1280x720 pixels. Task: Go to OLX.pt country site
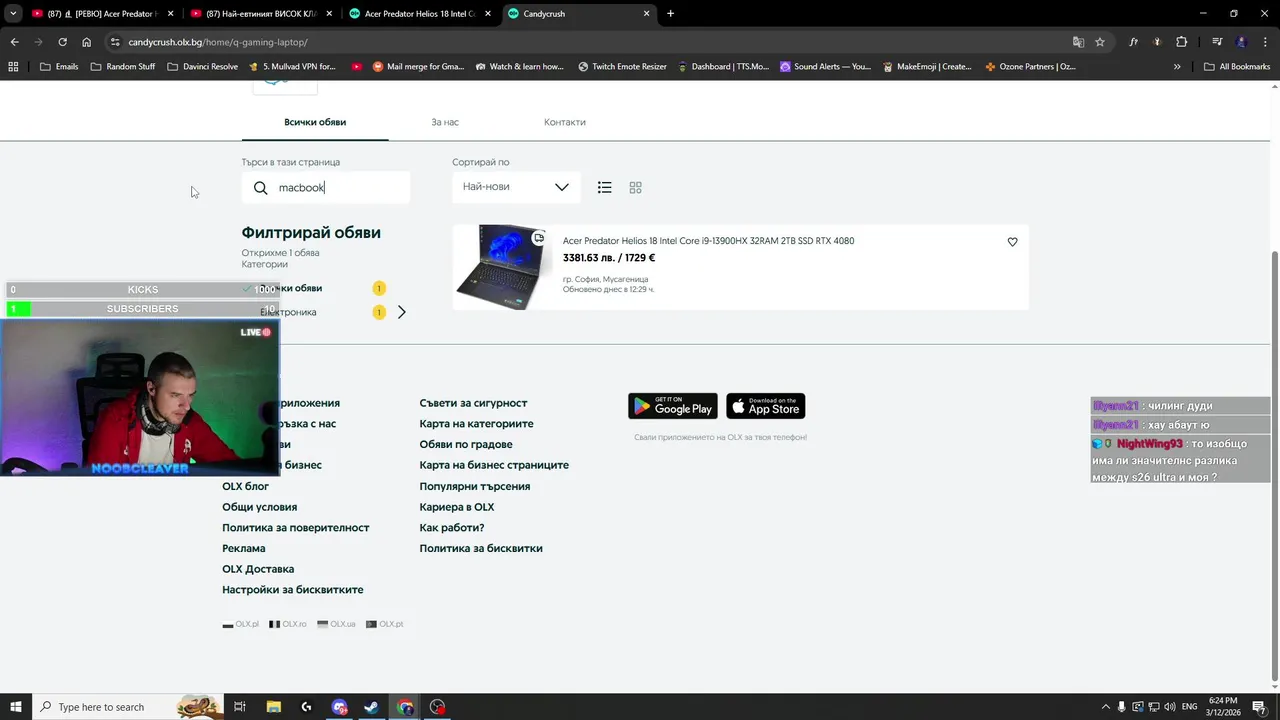click(385, 624)
